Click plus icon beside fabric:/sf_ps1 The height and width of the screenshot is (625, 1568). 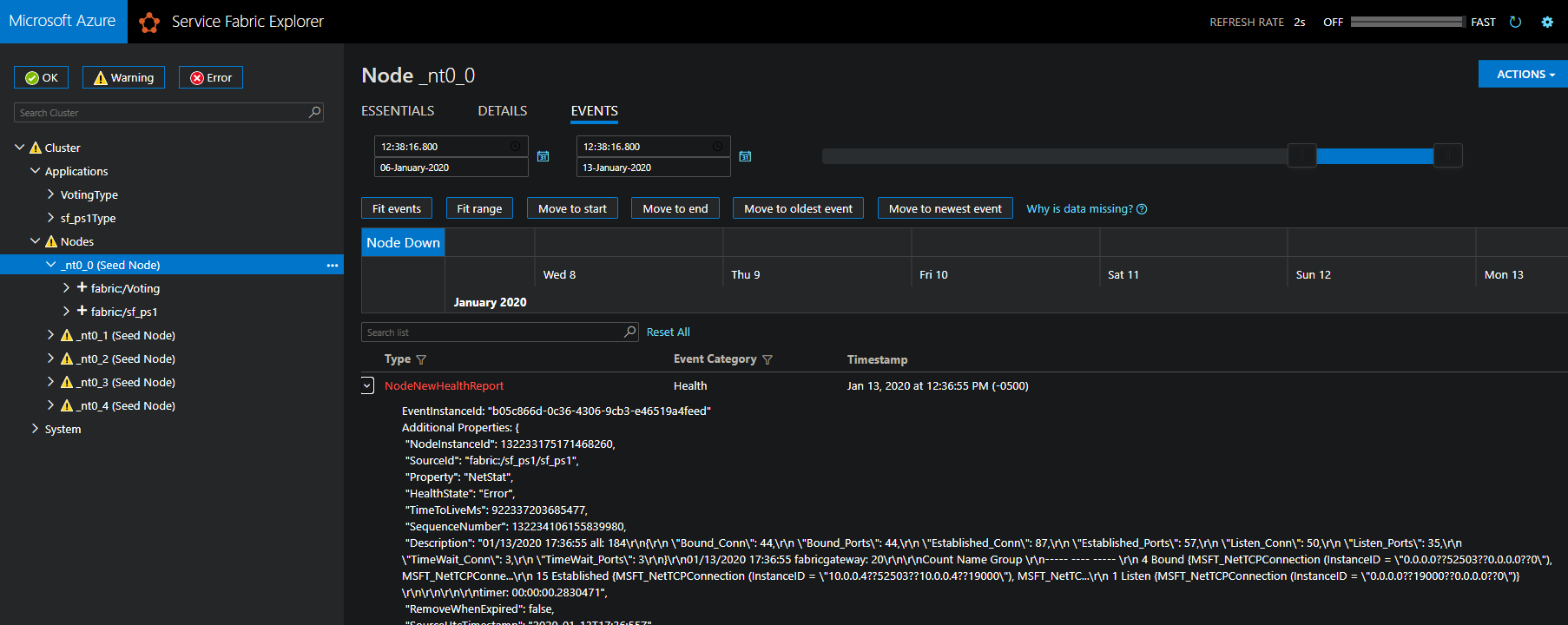pyautogui.click(x=82, y=311)
